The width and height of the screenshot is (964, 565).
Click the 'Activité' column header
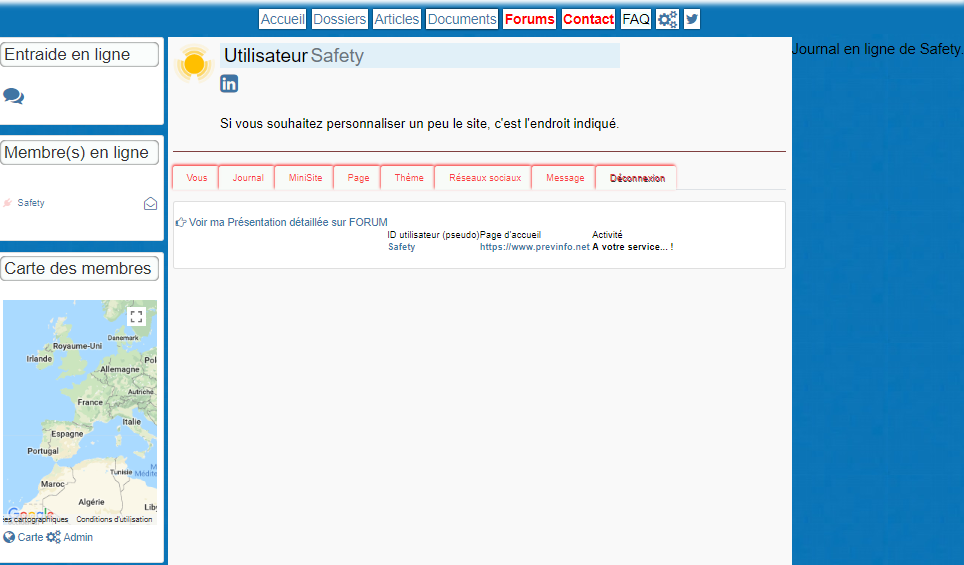pyautogui.click(x=607, y=235)
